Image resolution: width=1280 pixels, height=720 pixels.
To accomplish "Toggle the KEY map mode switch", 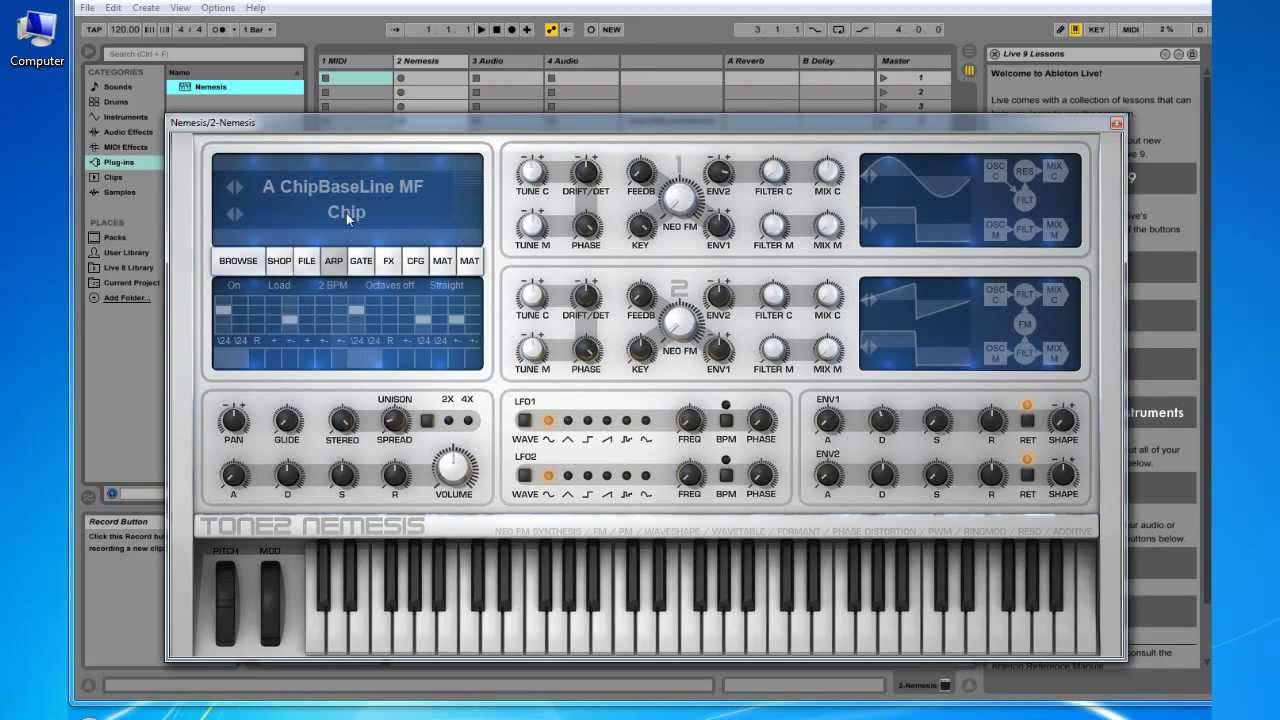I will 1096,29.
